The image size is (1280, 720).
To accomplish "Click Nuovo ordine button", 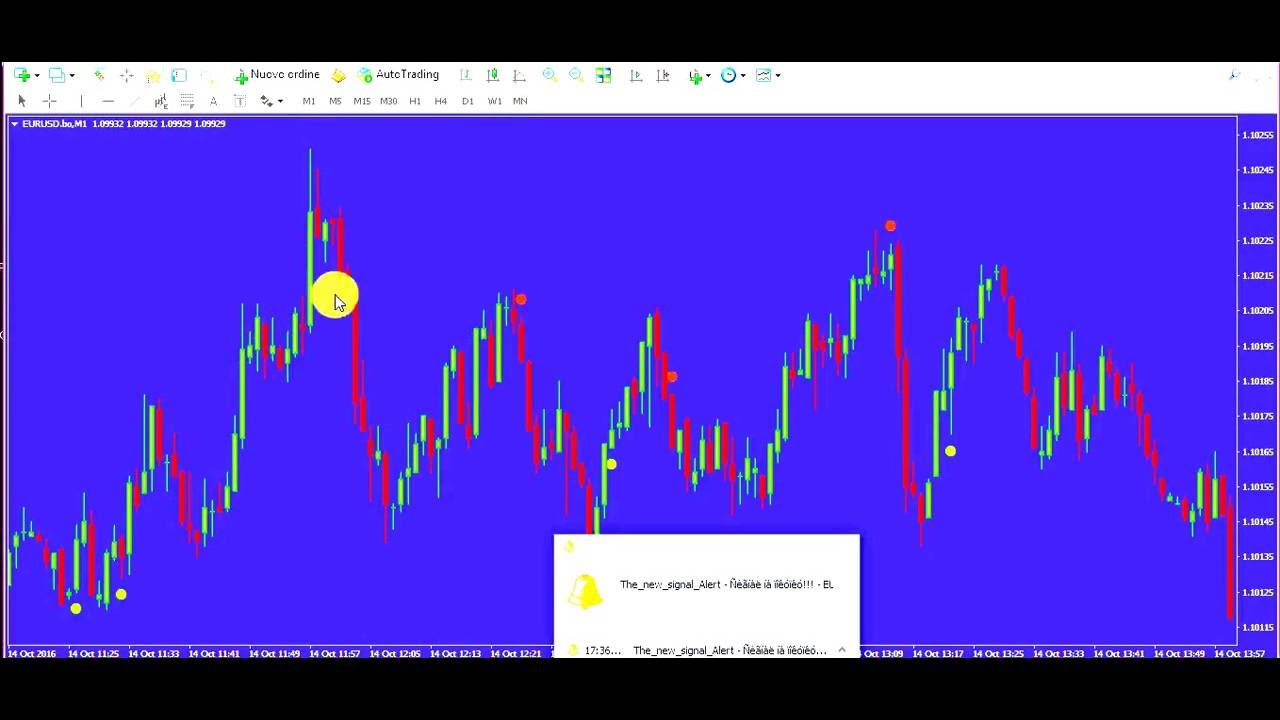I will point(277,75).
